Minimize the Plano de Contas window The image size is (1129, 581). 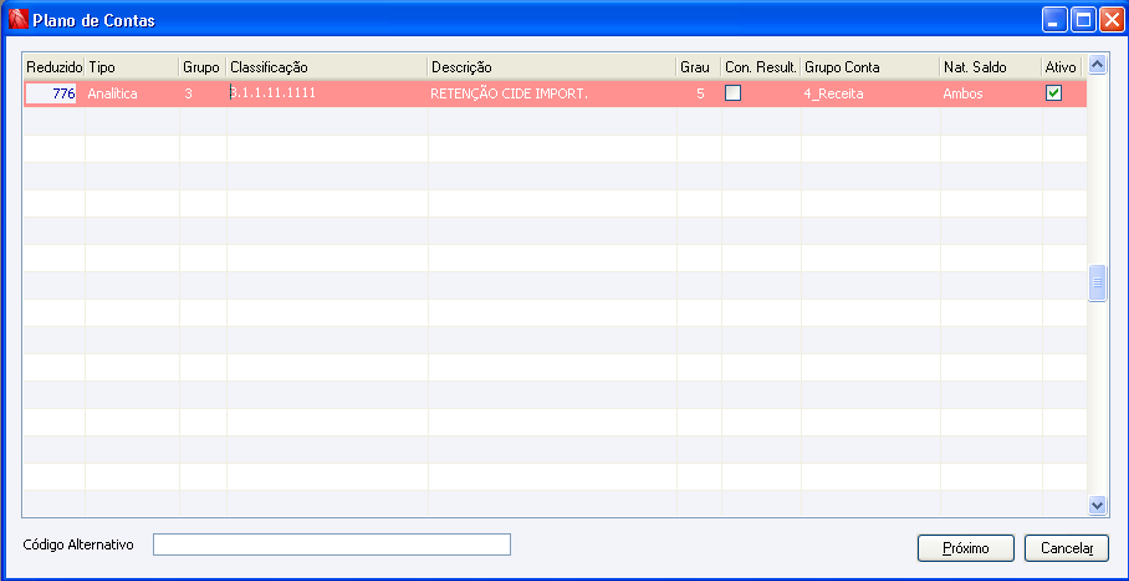1055,20
